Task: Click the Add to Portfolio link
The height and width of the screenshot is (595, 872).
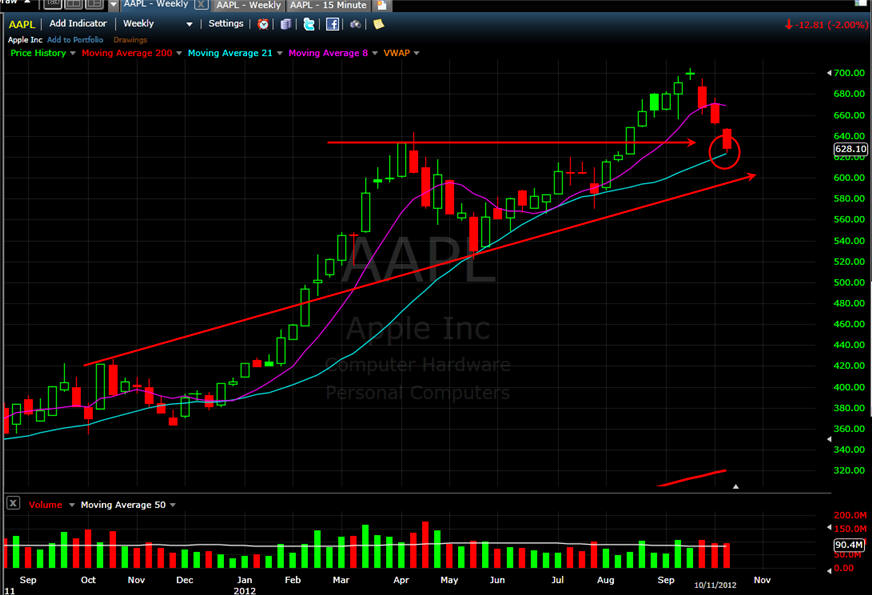Action: pyautogui.click(x=75, y=40)
